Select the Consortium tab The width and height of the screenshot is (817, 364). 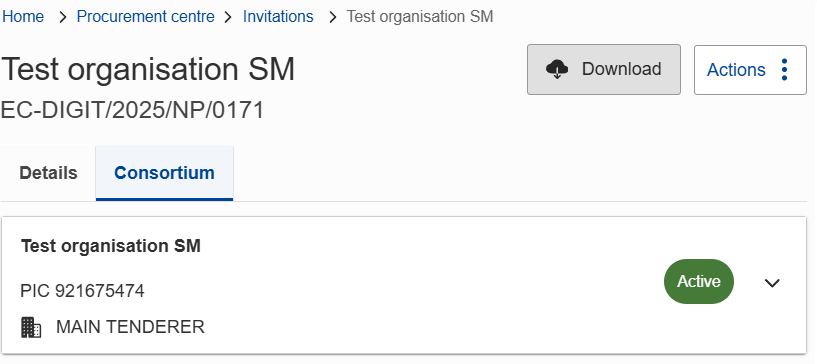164,173
